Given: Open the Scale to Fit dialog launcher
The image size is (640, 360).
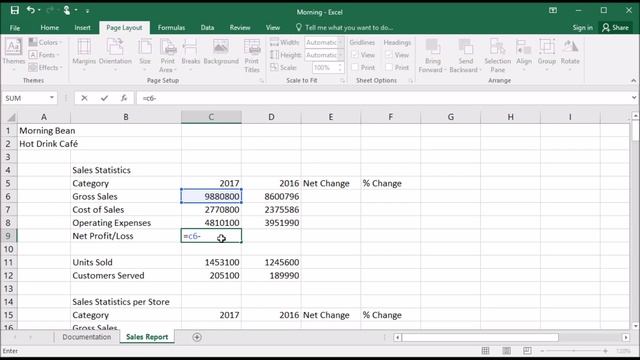Looking at the screenshot, I should (342, 81).
